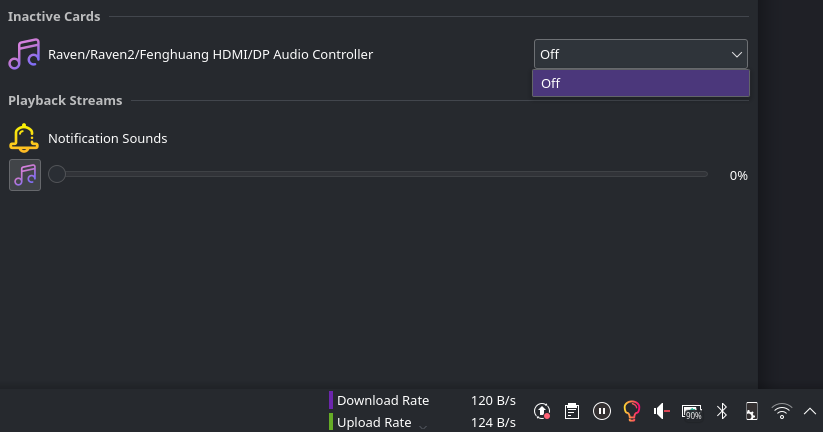
Task: Open the night color lightbulb icon
Action: (x=631, y=411)
